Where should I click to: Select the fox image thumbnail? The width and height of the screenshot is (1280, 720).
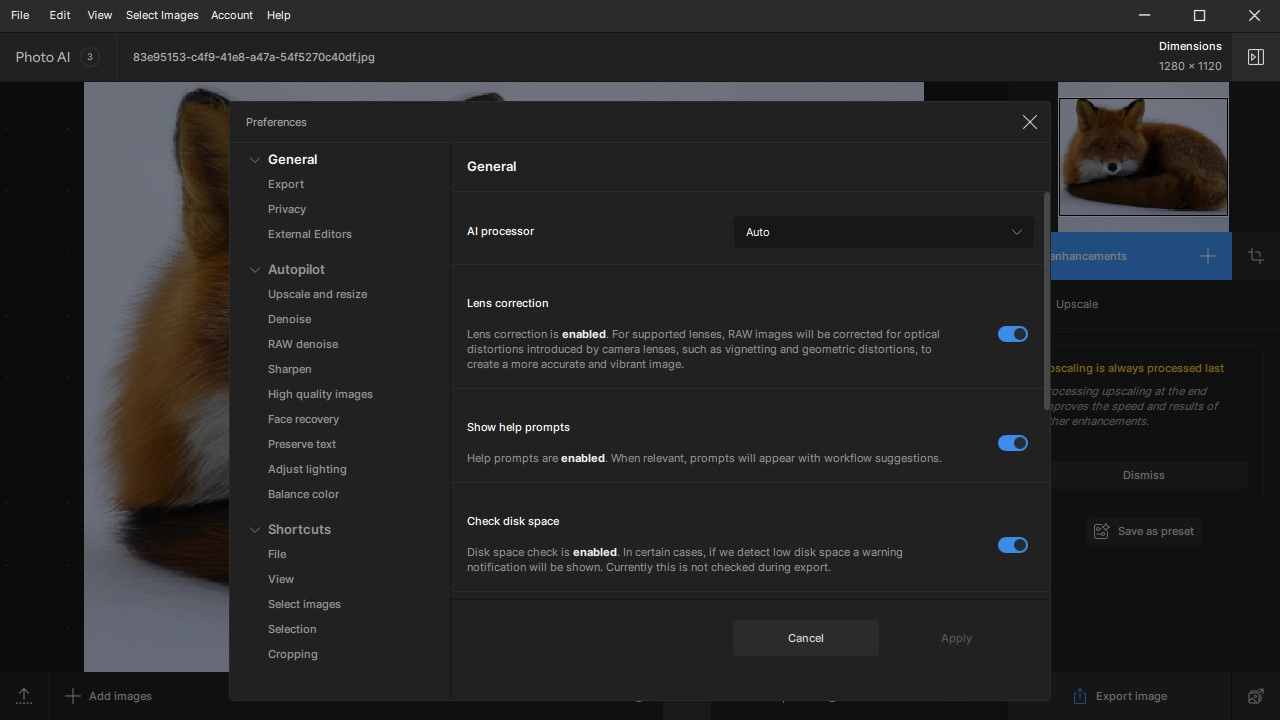tap(1143, 156)
